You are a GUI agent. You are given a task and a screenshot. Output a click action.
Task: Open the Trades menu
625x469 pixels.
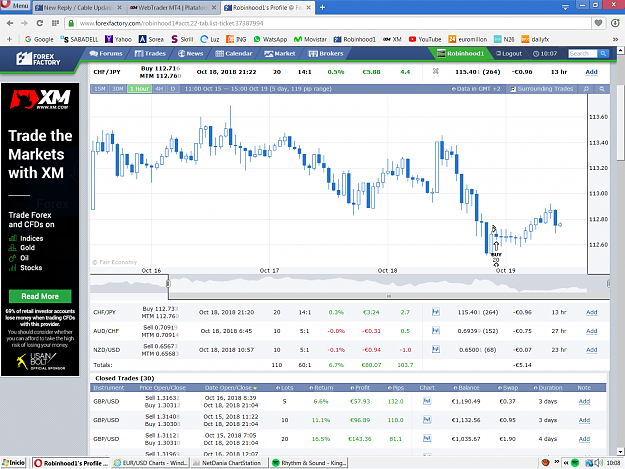150,53
